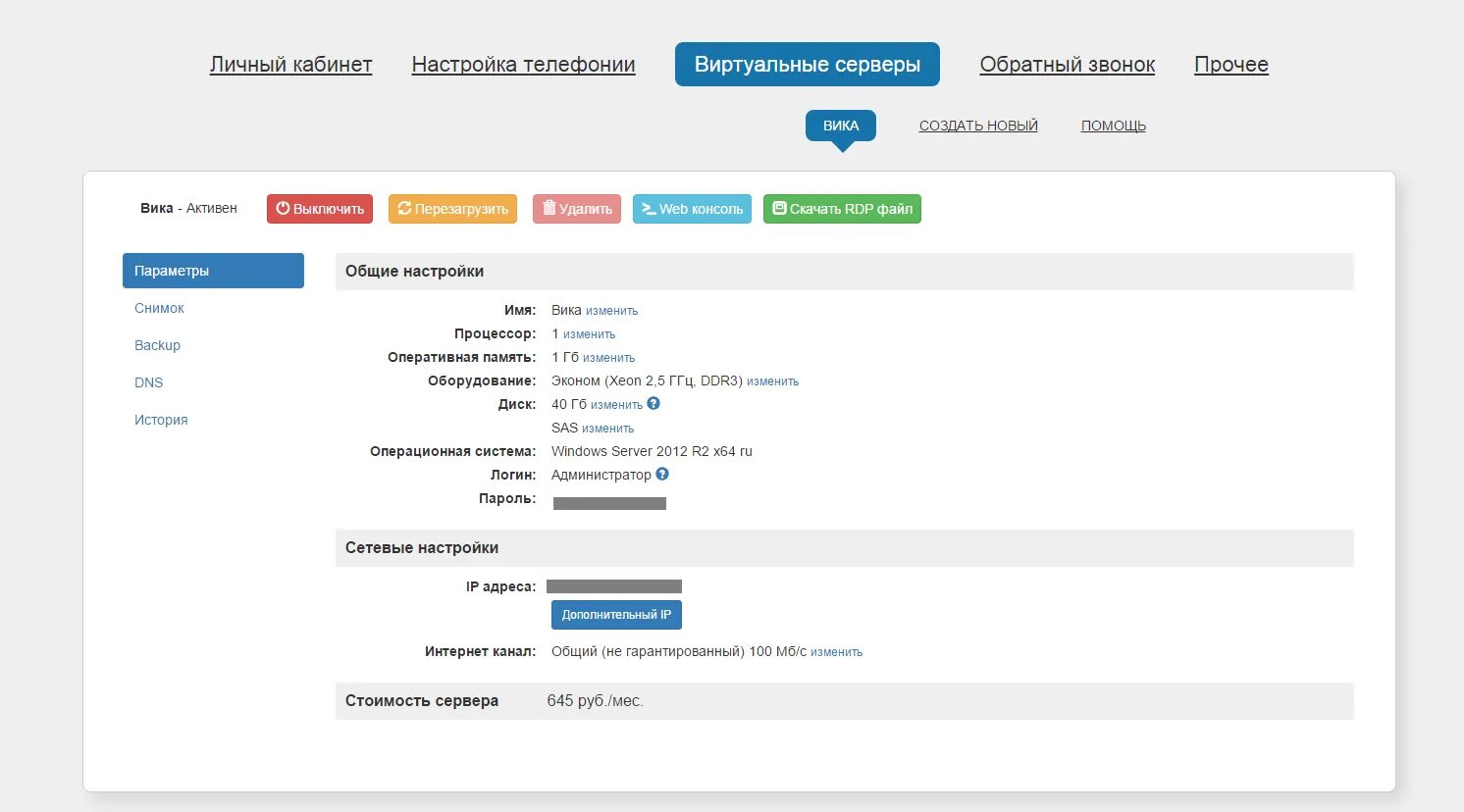The width and height of the screenshot is (1464, 812).
Task: Click изменить next to Оперативная память
Action: pyautogui.click(x=608, y=358)
